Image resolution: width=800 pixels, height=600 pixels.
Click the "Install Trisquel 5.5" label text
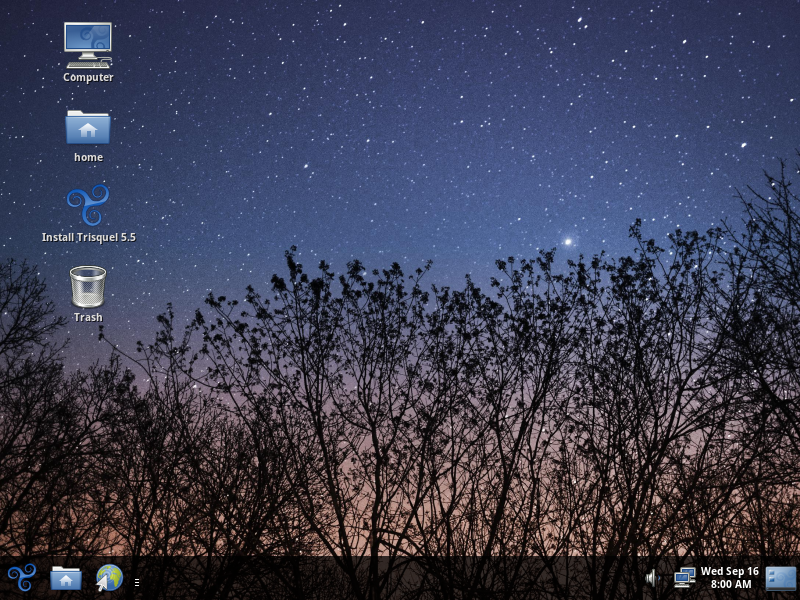click(88, 238)
